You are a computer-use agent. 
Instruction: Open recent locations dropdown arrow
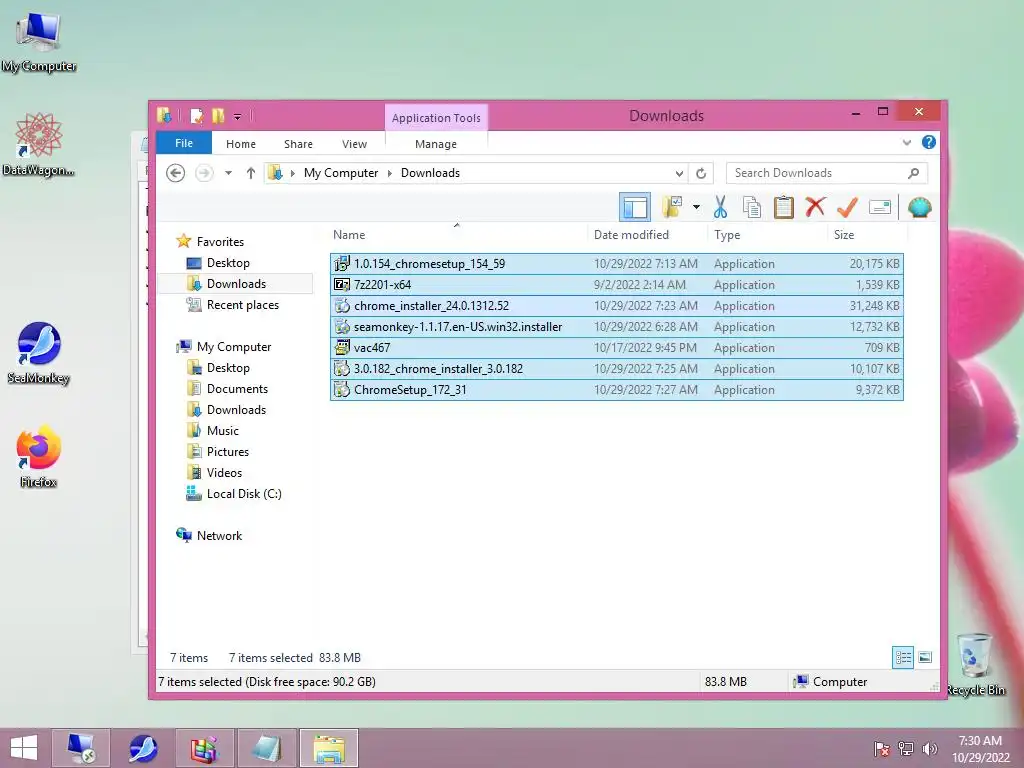228,173
